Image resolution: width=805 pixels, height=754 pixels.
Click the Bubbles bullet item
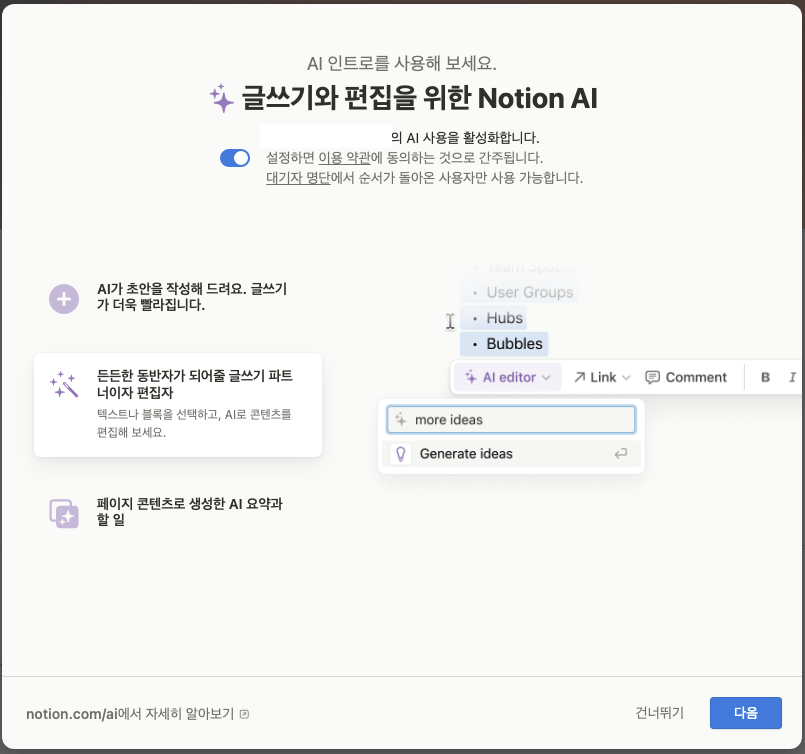(504, 343)
